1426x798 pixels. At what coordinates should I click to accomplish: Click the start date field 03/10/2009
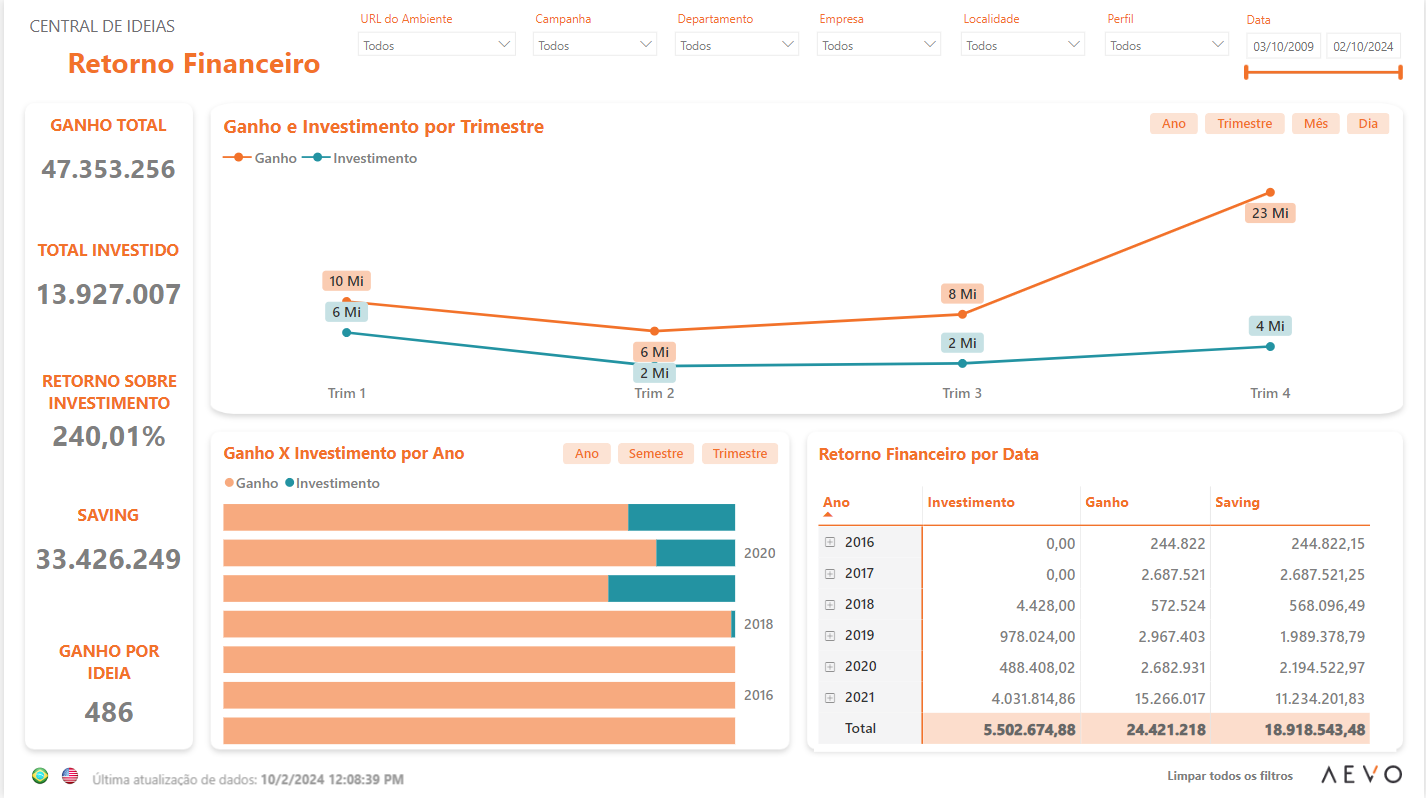pyautogui.click(x=1284, y=46)
